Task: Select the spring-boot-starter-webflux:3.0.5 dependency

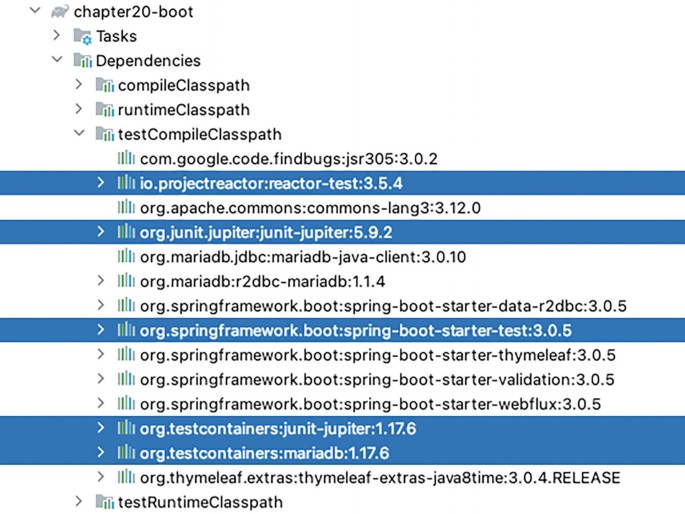Action: click(x=370, y=404)
